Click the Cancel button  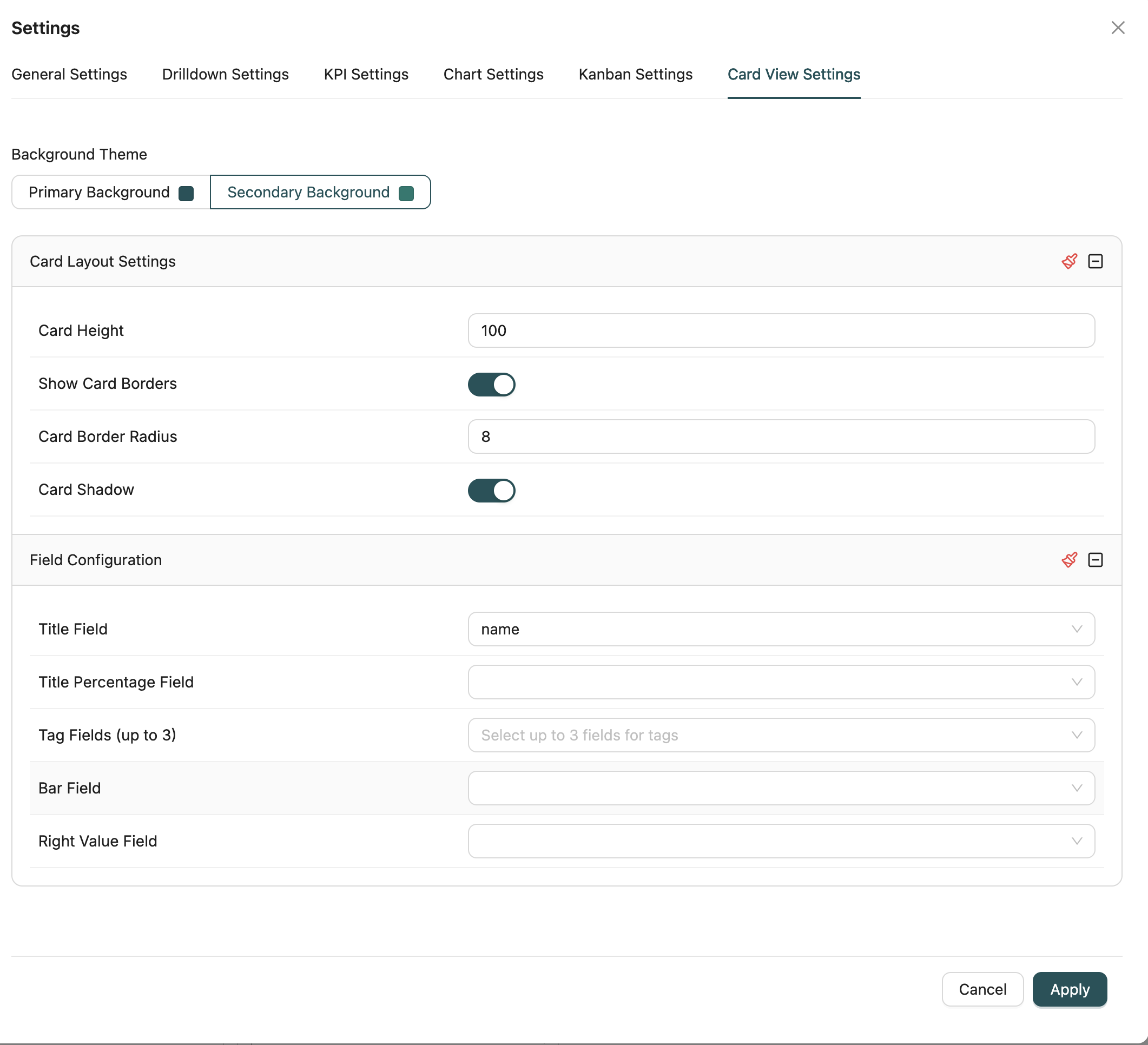click(x=982, y=990)
